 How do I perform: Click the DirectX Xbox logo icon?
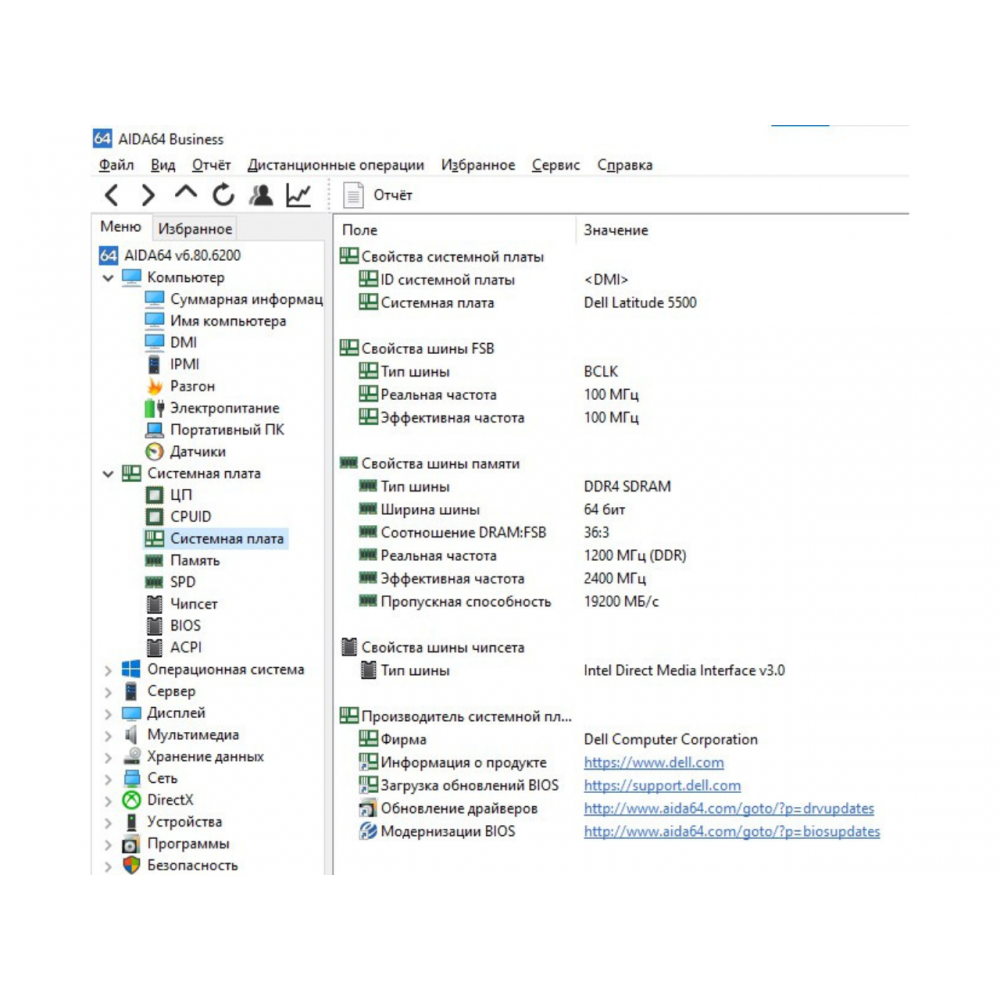tap(131, 800)
